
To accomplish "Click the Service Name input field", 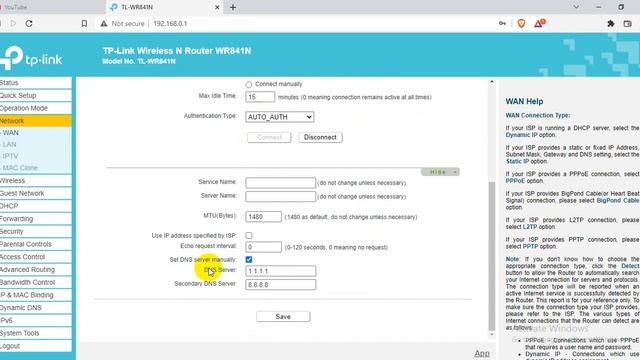I will [280, 182].
